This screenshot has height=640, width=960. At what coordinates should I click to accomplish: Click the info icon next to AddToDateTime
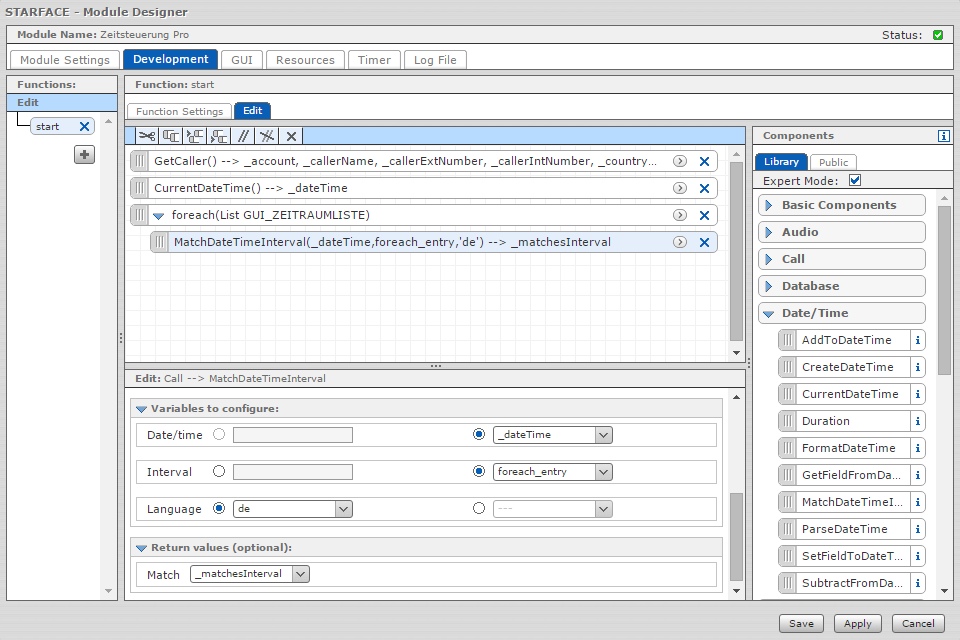[917, 340]
